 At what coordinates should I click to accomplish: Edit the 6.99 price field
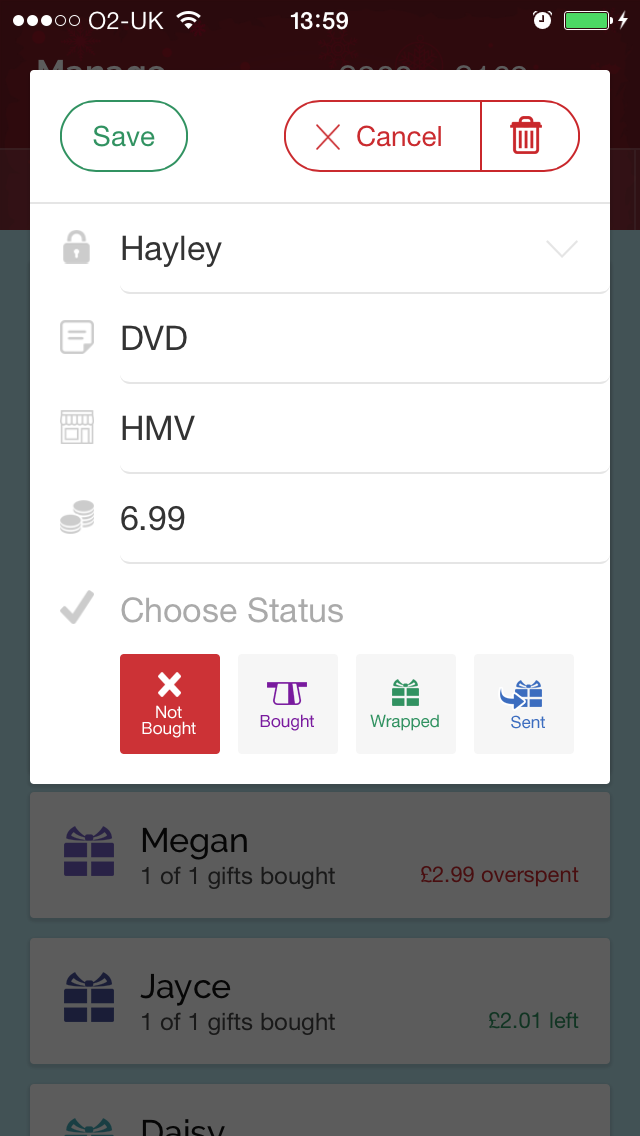pyautogui.click(x=300, y=518)
